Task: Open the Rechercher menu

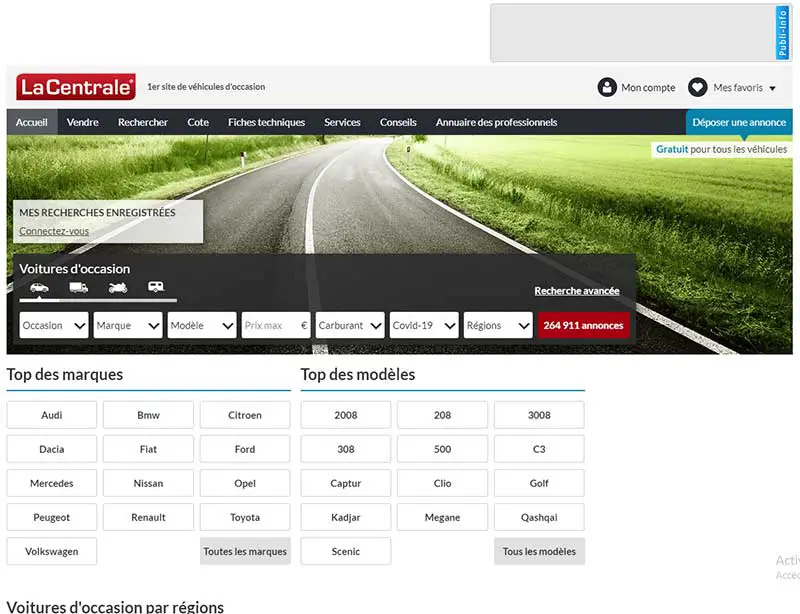Action: click(x=143, y=122)
